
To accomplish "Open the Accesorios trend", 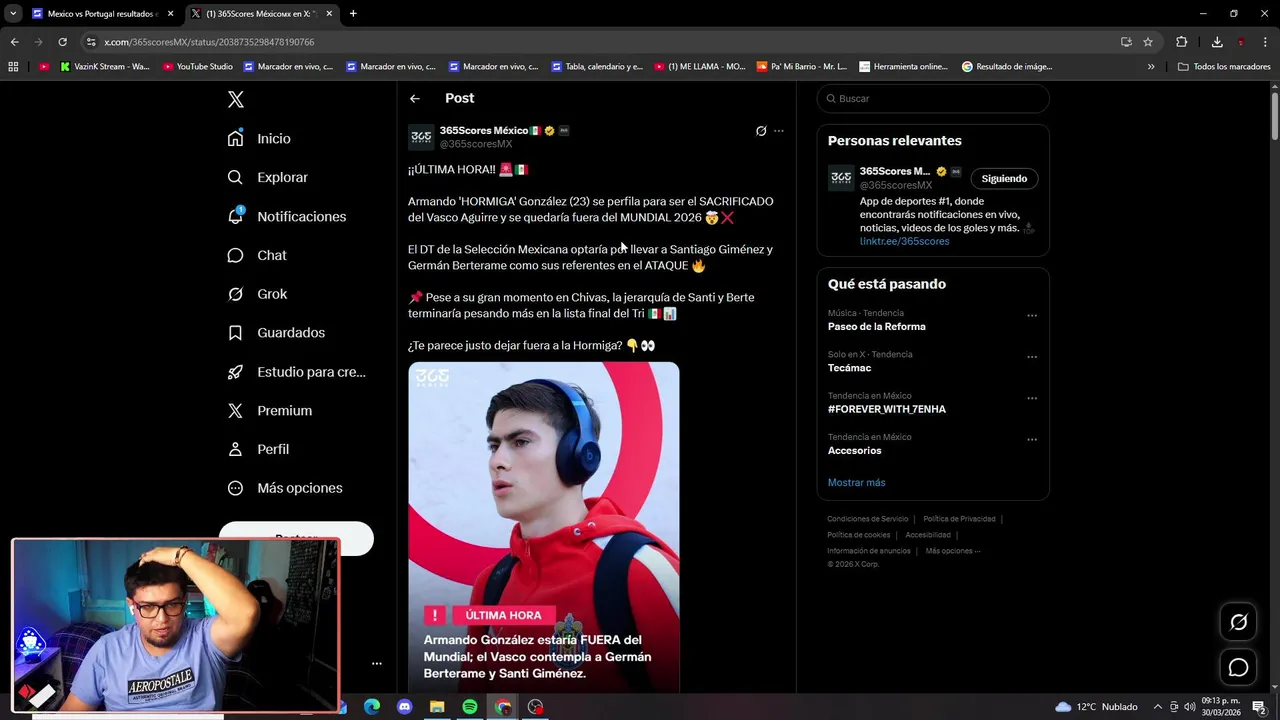I will tap(855, 451).
